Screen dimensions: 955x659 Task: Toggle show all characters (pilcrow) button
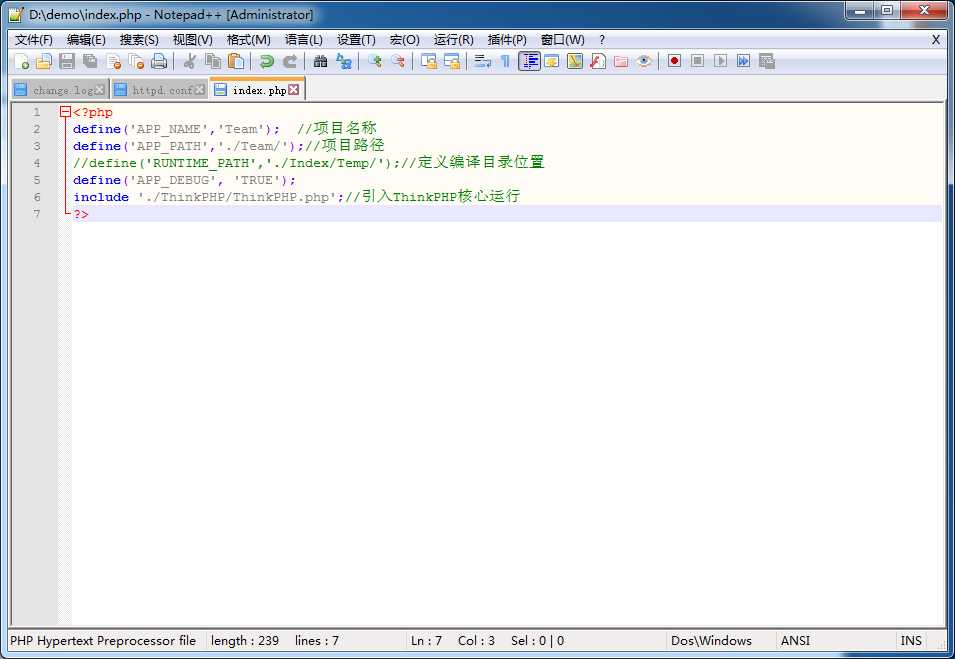(506, 61)
